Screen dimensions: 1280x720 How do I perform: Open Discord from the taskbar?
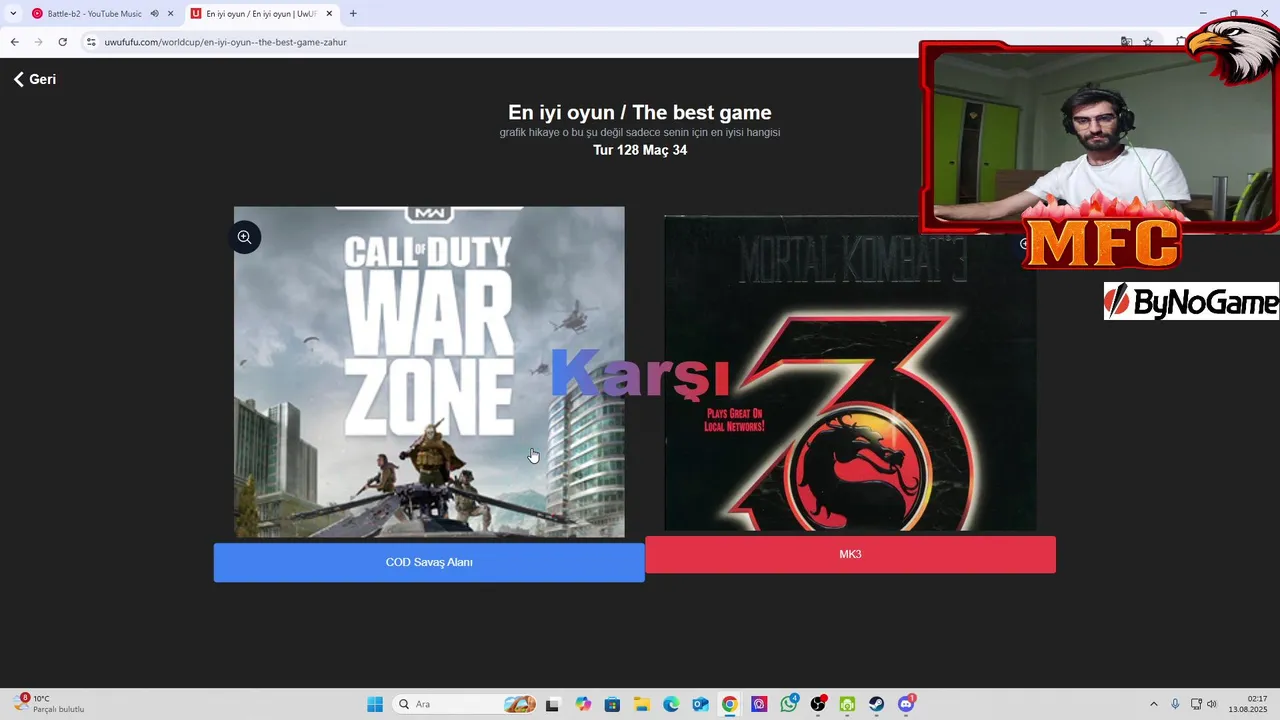coord(906,704)
